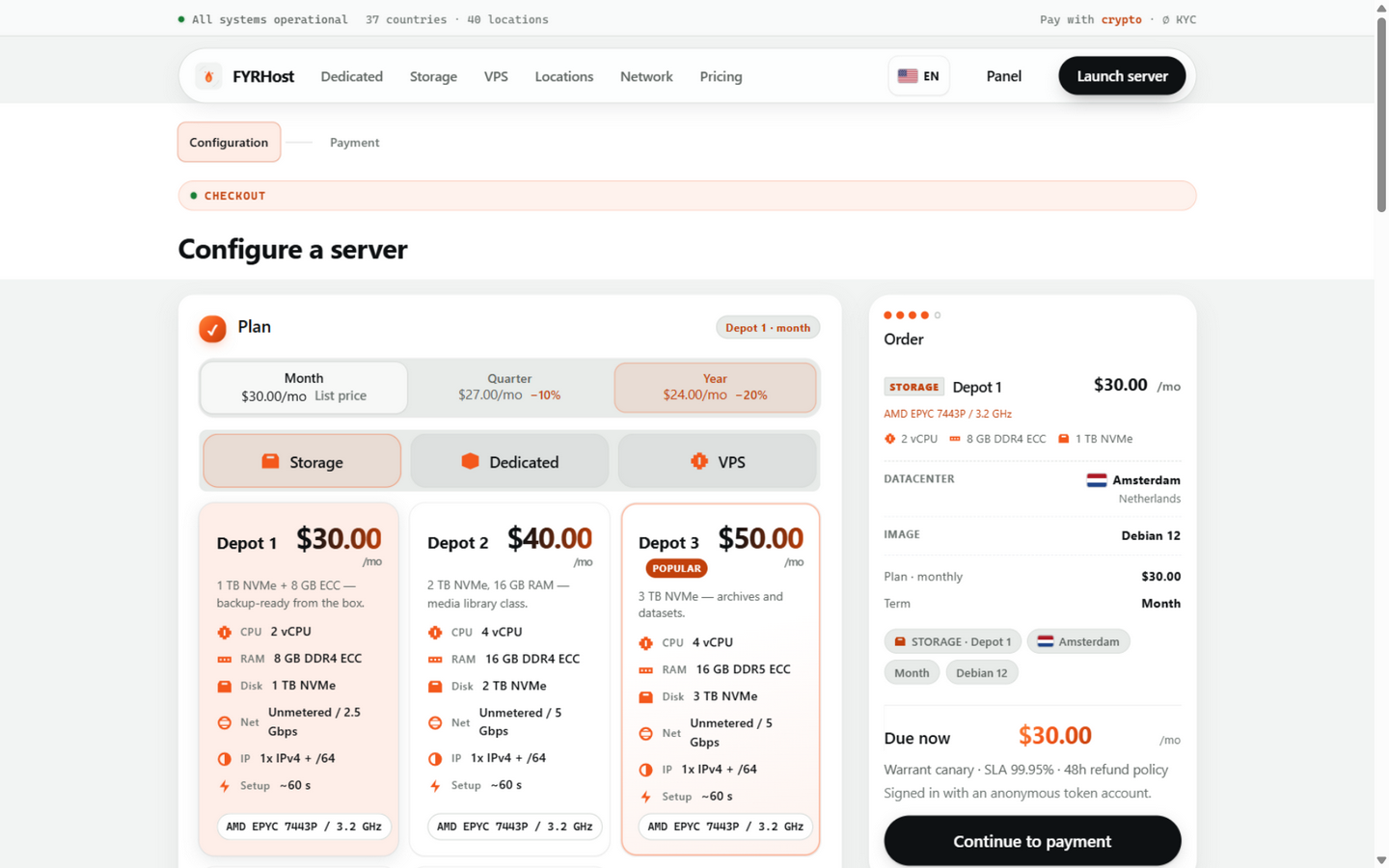Choose the Depot 3 popular plan card
Screen dimensions: 1389x868
pyautogui.click(x=721, y=679)
